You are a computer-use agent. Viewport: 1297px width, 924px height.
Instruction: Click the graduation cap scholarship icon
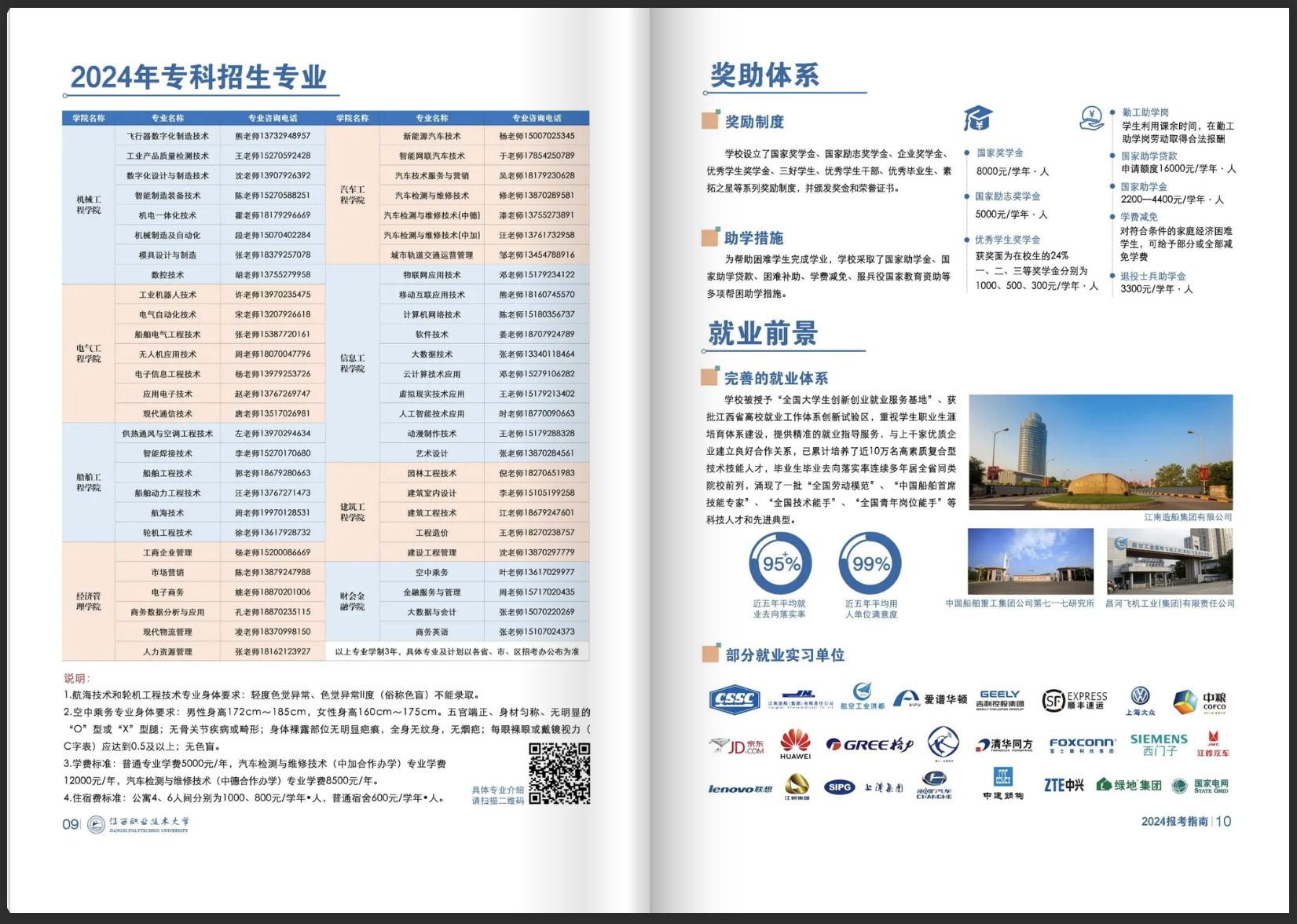coord(978,119)
